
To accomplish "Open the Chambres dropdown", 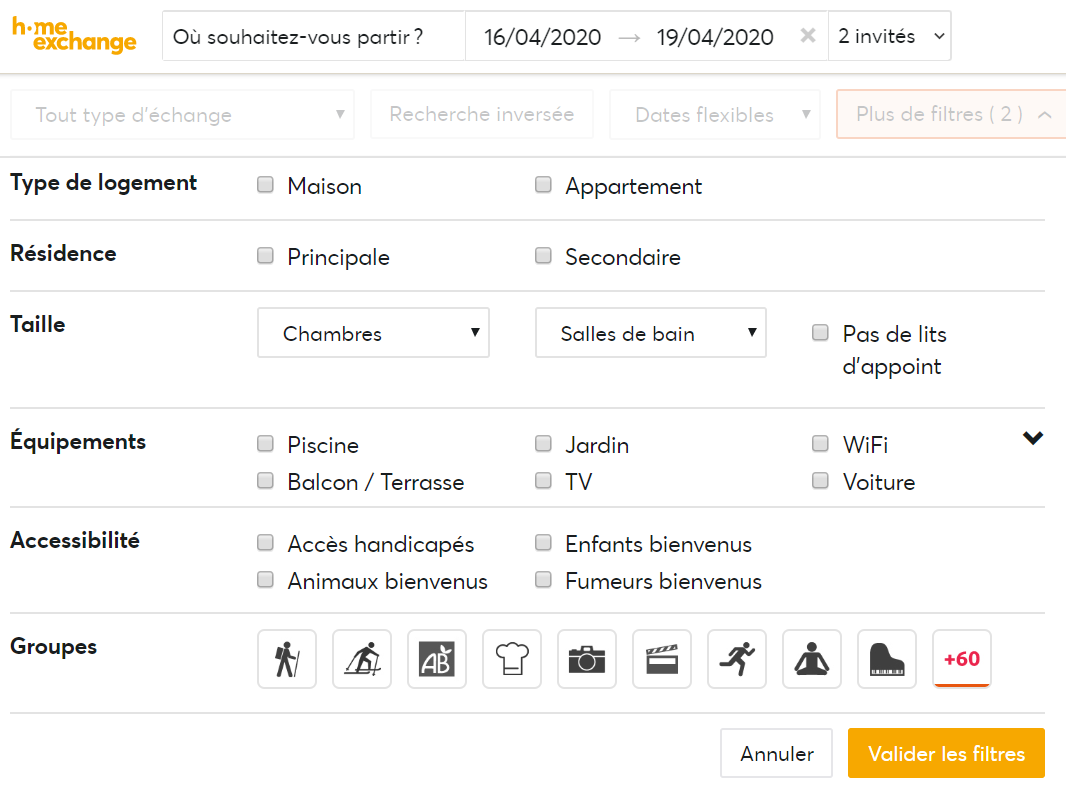I will tap(373, 332).
